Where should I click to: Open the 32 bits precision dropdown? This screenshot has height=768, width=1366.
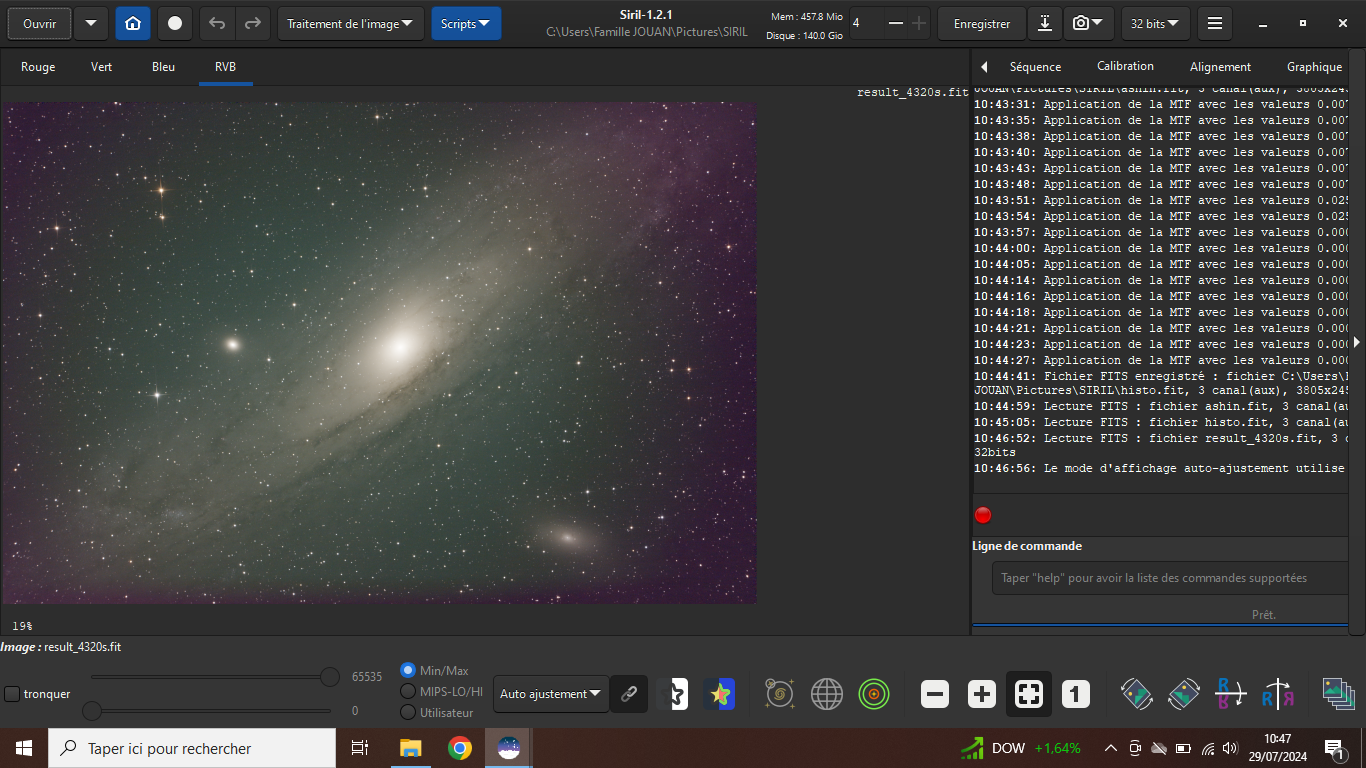click(x=1155, y=23)
